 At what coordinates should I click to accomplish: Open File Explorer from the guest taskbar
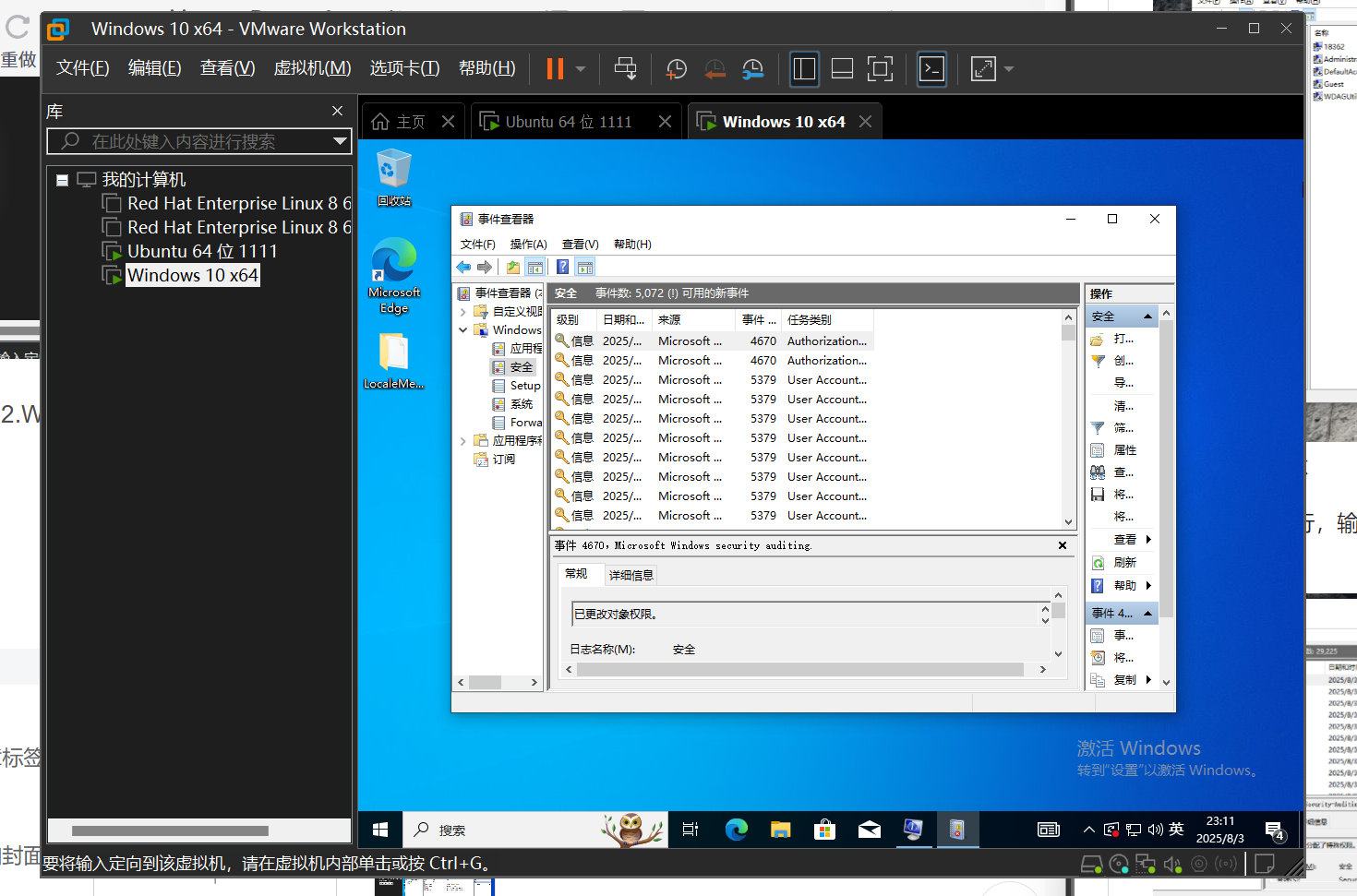[x=781, y=830]
